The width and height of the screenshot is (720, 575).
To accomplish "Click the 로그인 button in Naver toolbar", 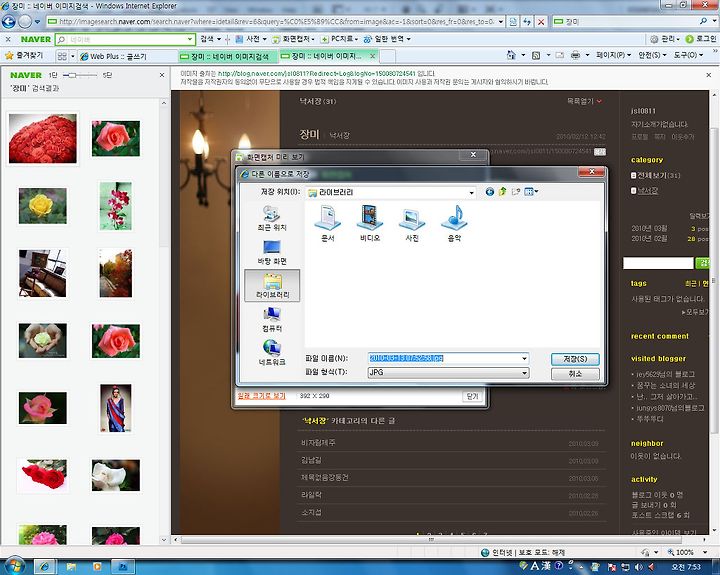I will click(701, 39).
